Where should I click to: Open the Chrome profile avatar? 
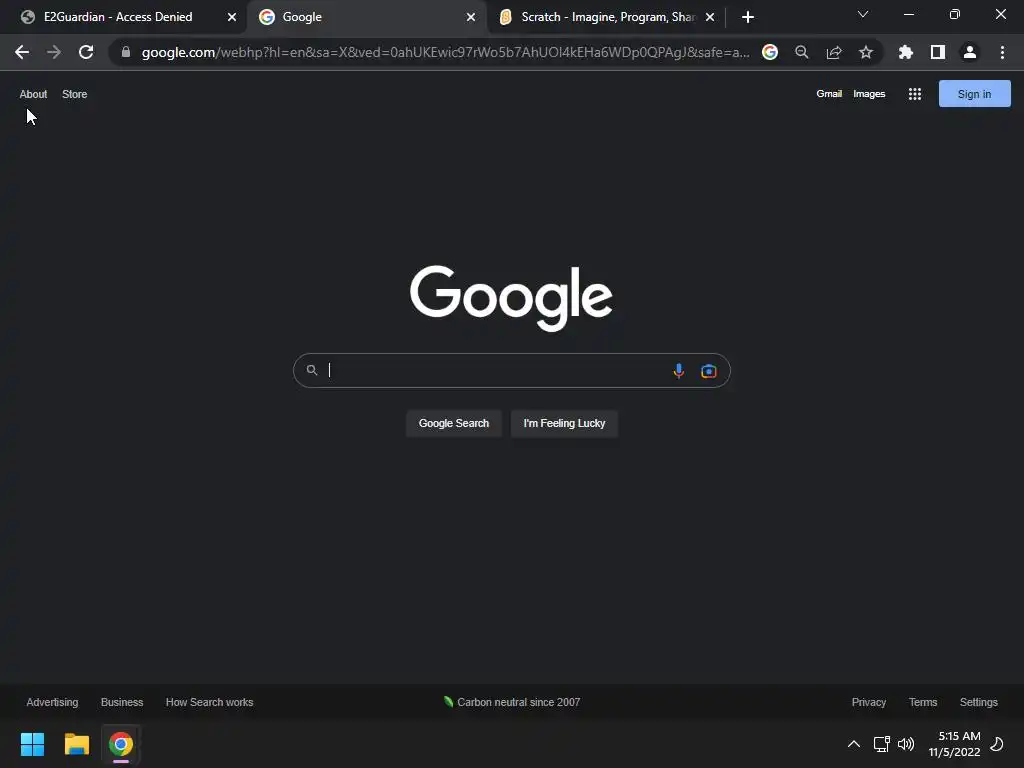click(x=970, y=52)
